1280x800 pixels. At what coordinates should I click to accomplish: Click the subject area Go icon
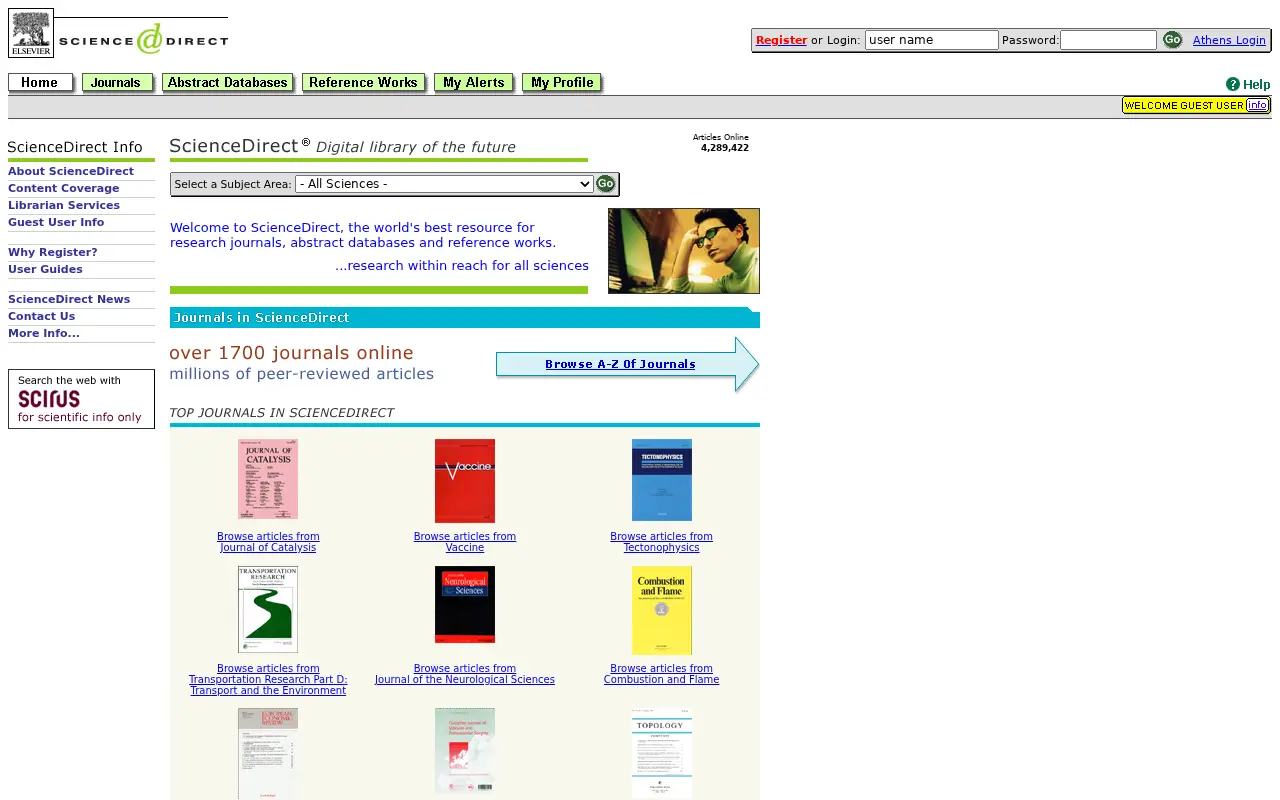point(605,184)
